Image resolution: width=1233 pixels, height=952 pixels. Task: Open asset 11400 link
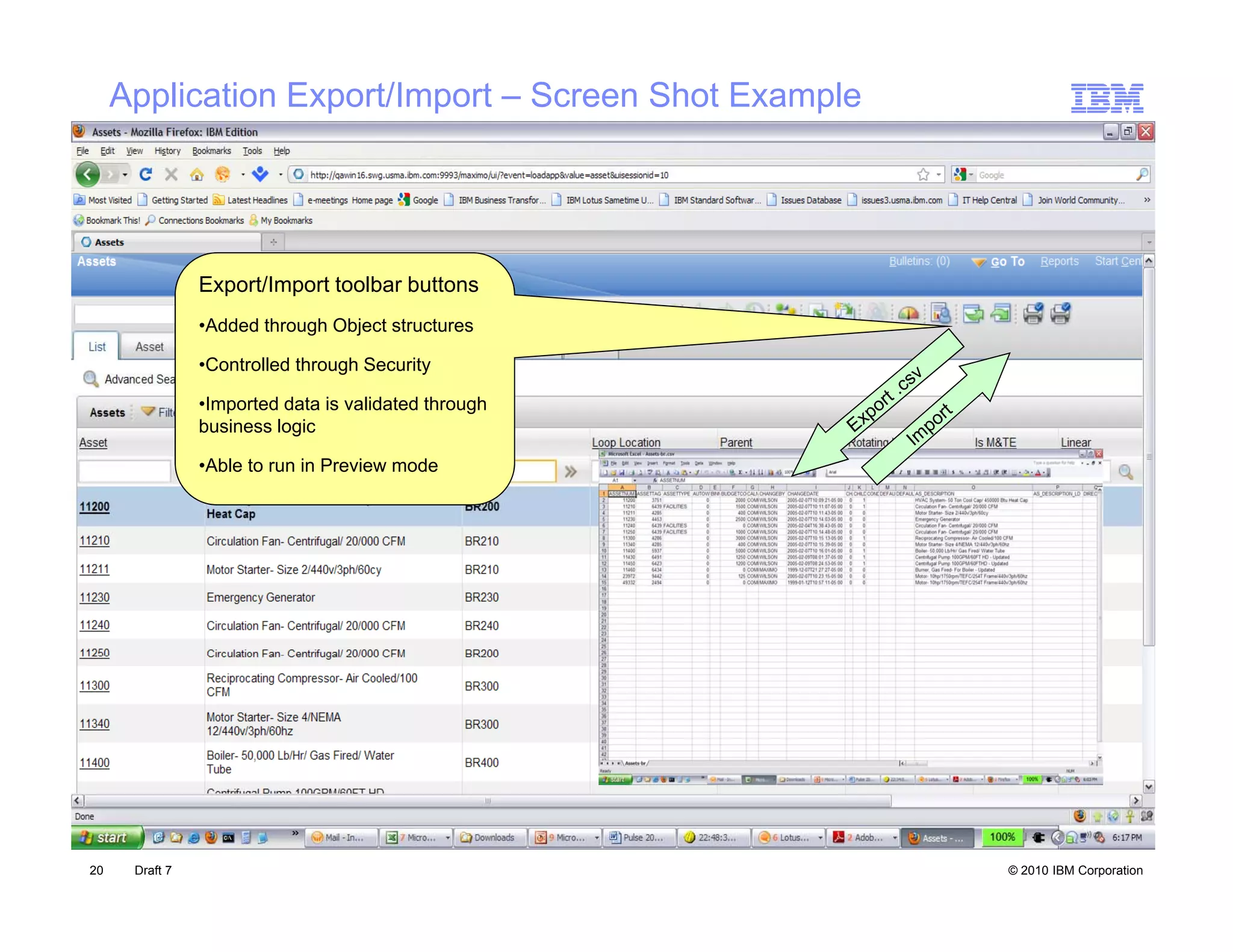click(x=95, y=762)
